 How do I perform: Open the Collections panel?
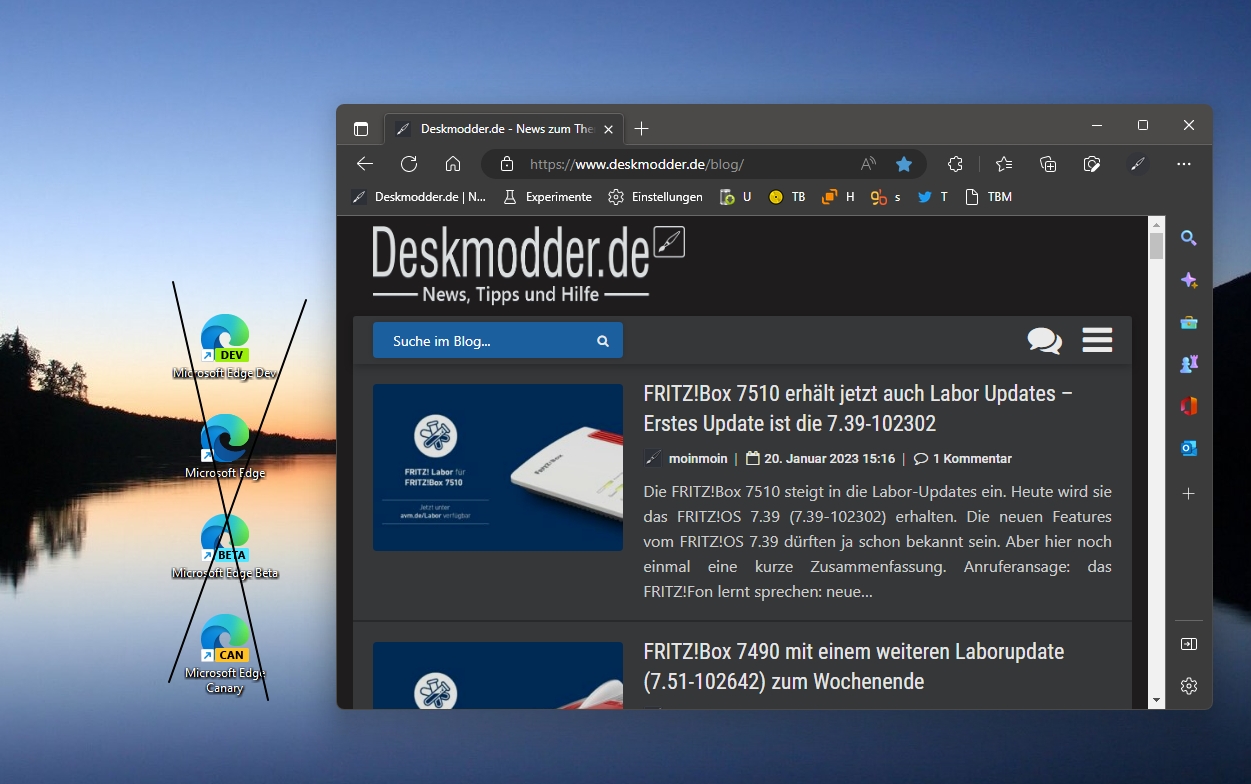(x=1048, y=164)
